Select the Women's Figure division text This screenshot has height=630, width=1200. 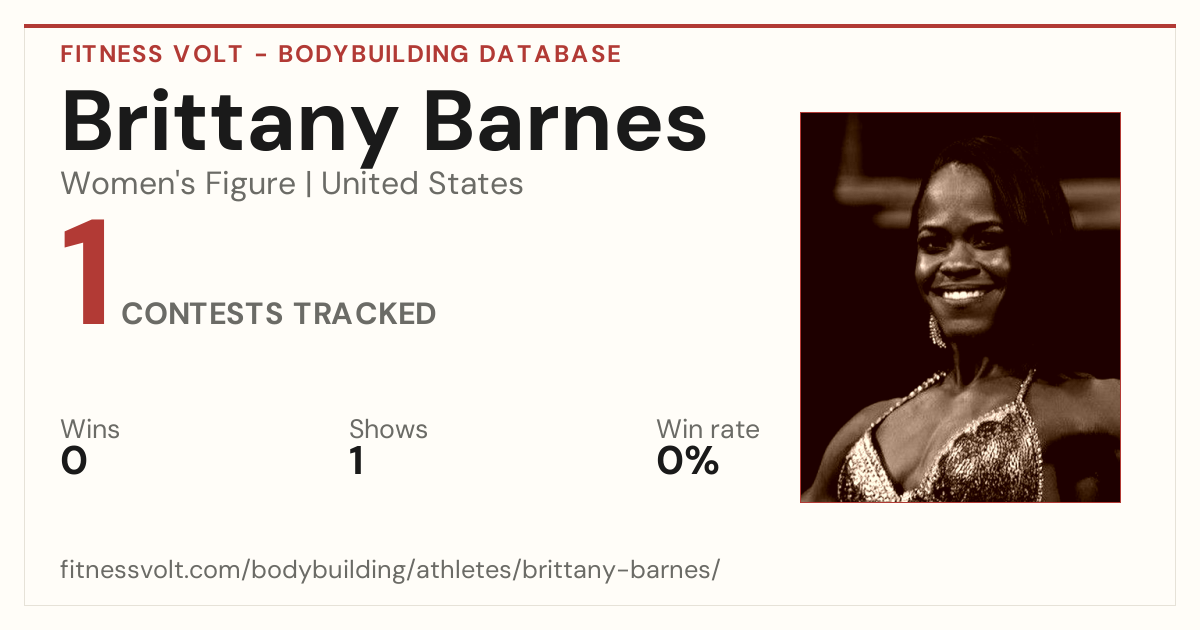pyautogui.click(x=178, y=184)
